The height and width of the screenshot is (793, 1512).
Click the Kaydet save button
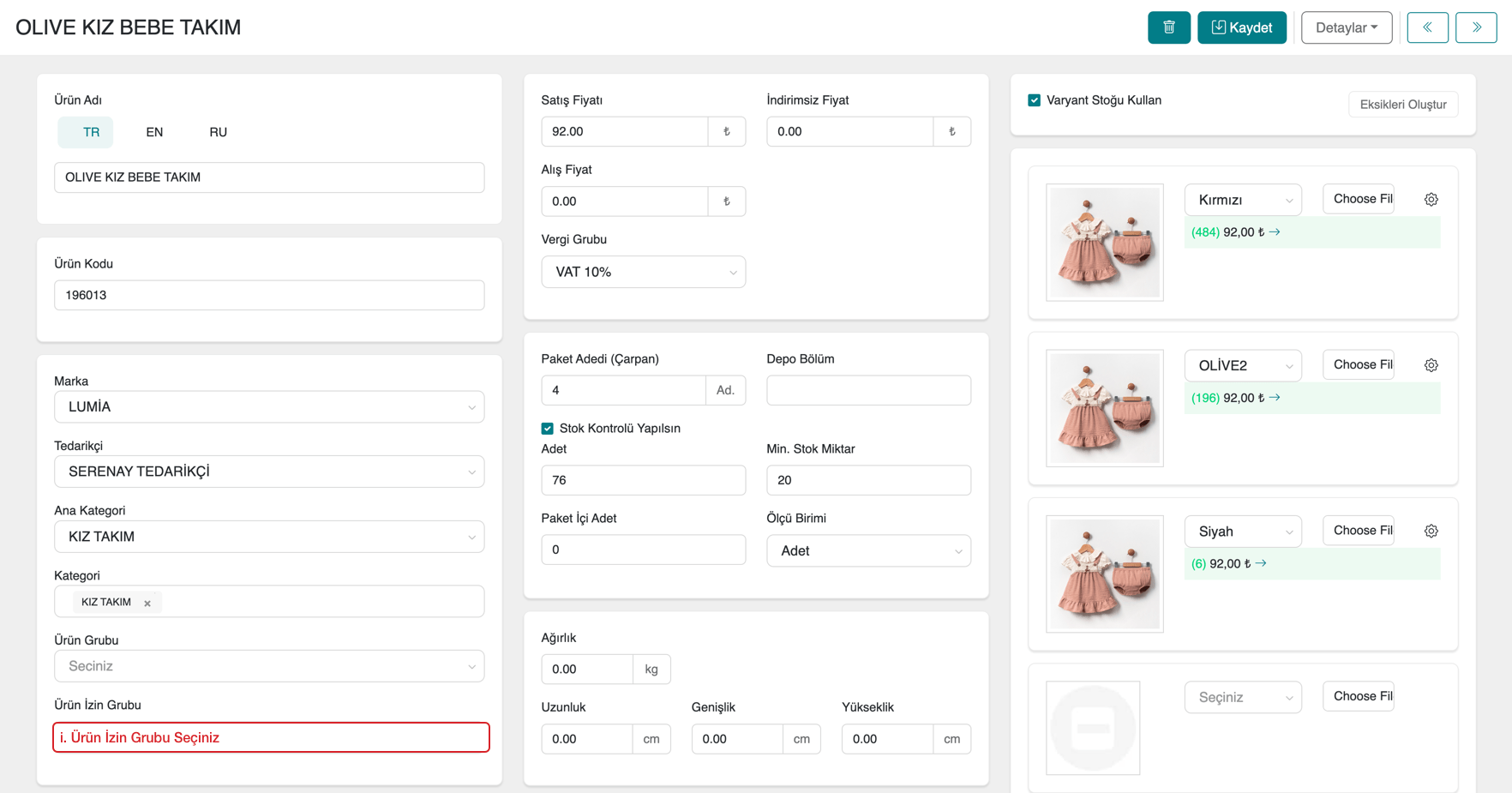tap(1241, 27)
